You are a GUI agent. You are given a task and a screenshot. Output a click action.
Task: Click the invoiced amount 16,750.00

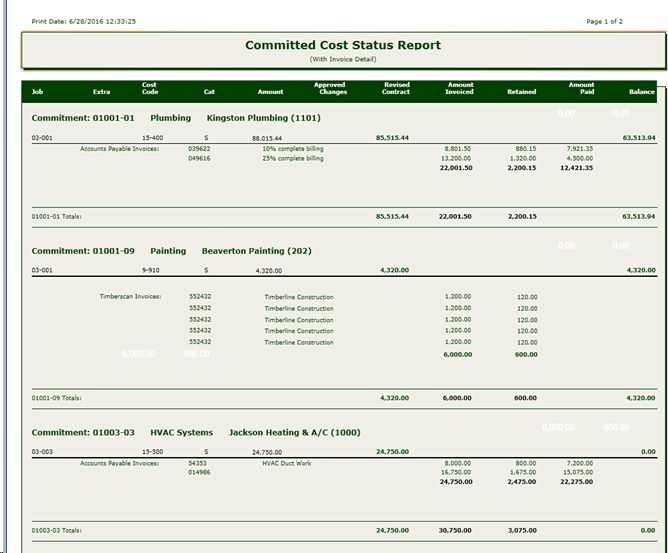pyautogui.click(x=456, y=472)
